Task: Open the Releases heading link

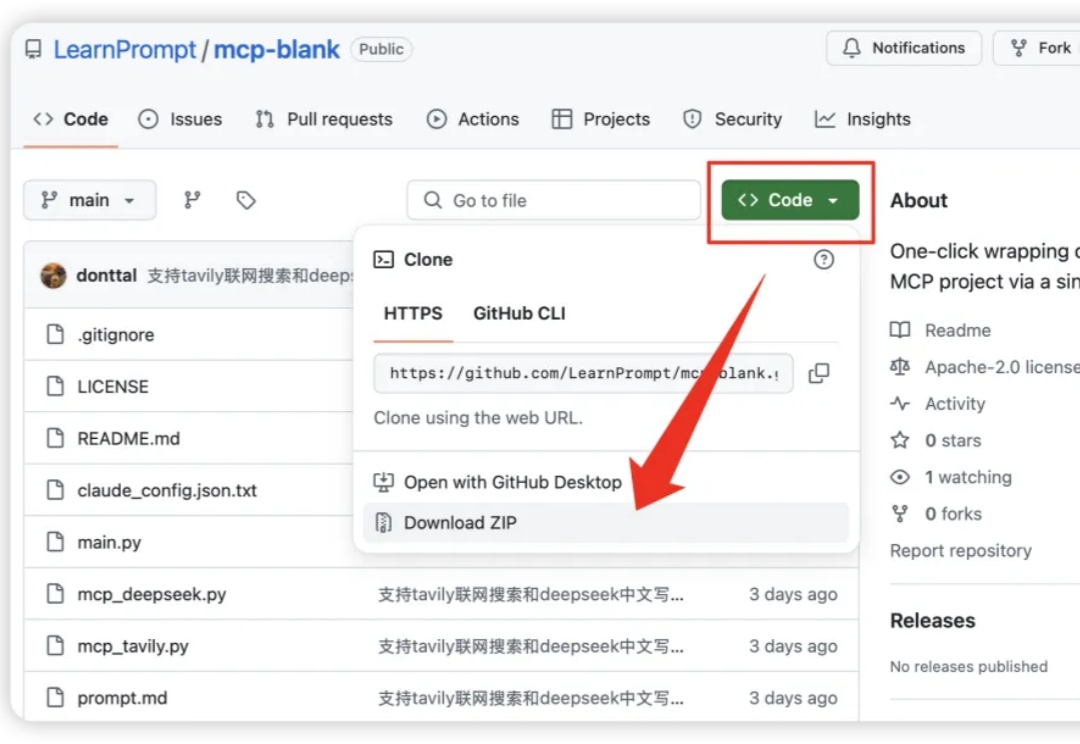Action: point(933,621)
